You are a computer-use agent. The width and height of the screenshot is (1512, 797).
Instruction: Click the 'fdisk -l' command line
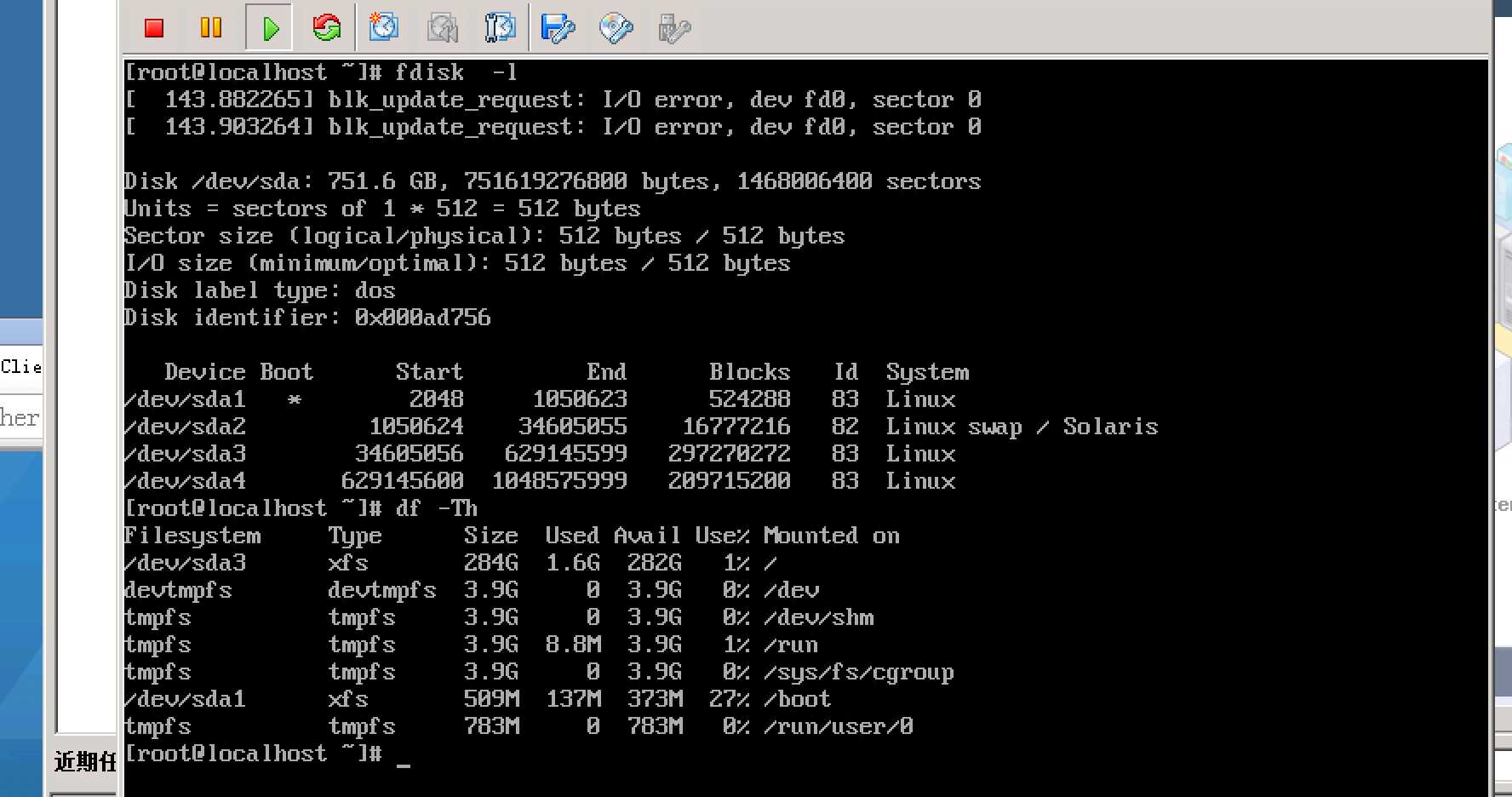[x=322, y=72]
